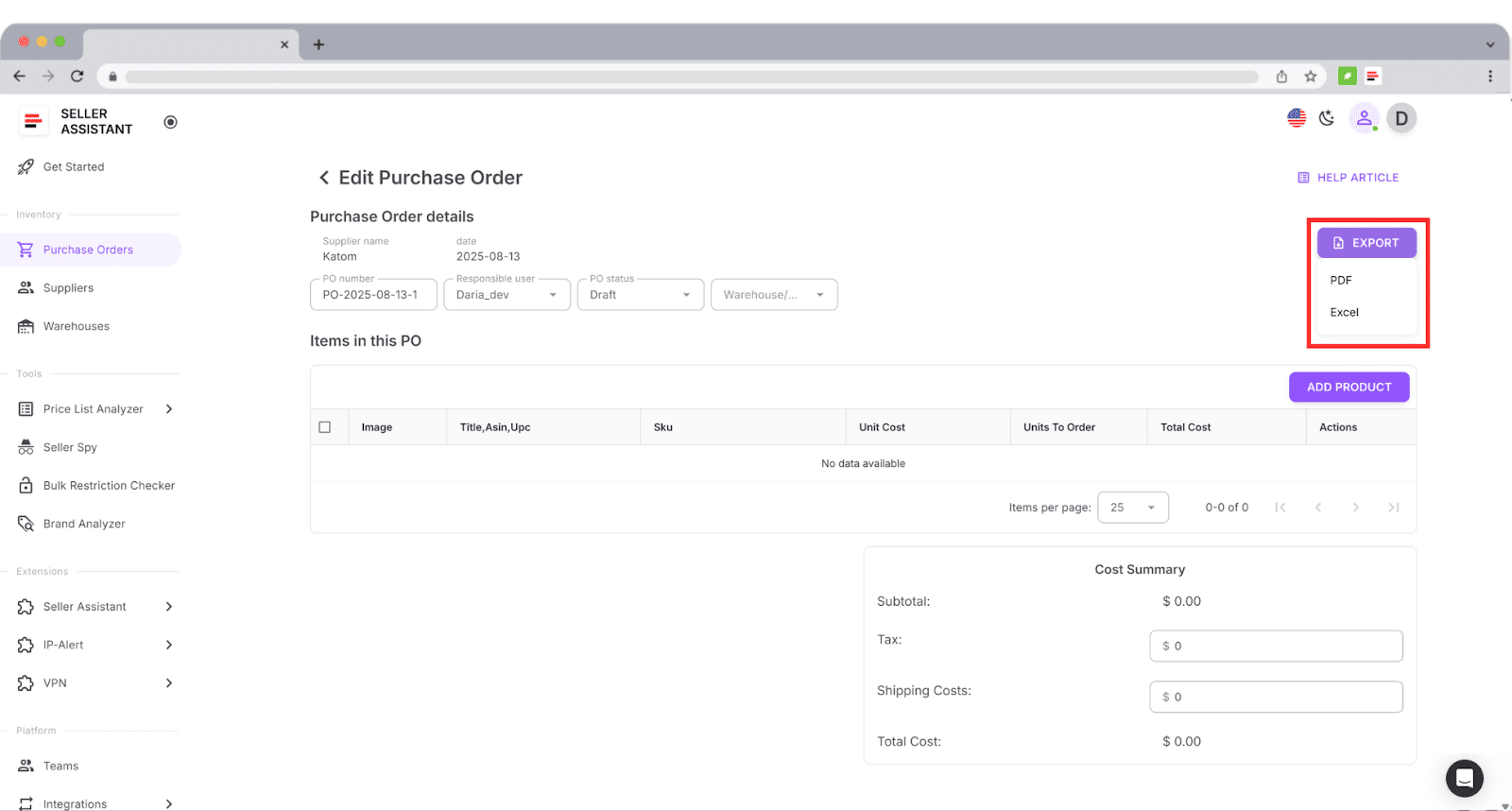
Task: Expand the Price List Analyzer submenu
Action: [x=169, y=409]
